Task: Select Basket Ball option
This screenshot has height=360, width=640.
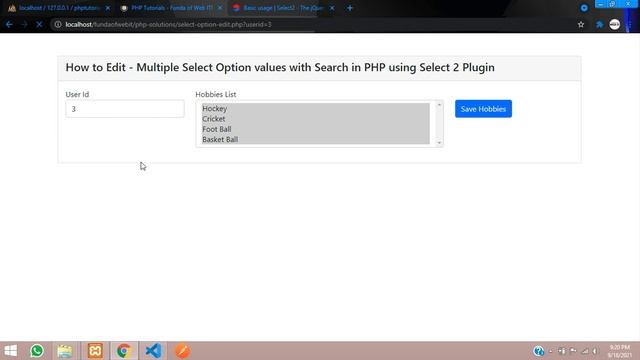Action: coord(316,139)
